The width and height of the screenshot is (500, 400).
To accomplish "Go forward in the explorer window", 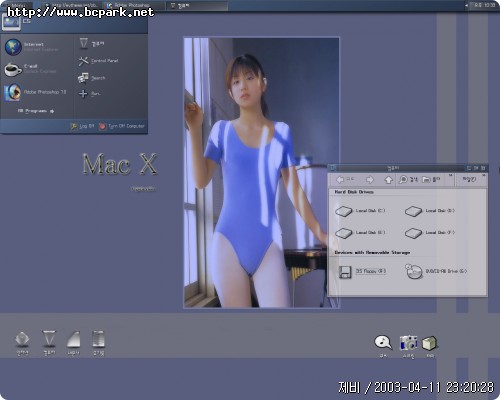I will (369, 180).
